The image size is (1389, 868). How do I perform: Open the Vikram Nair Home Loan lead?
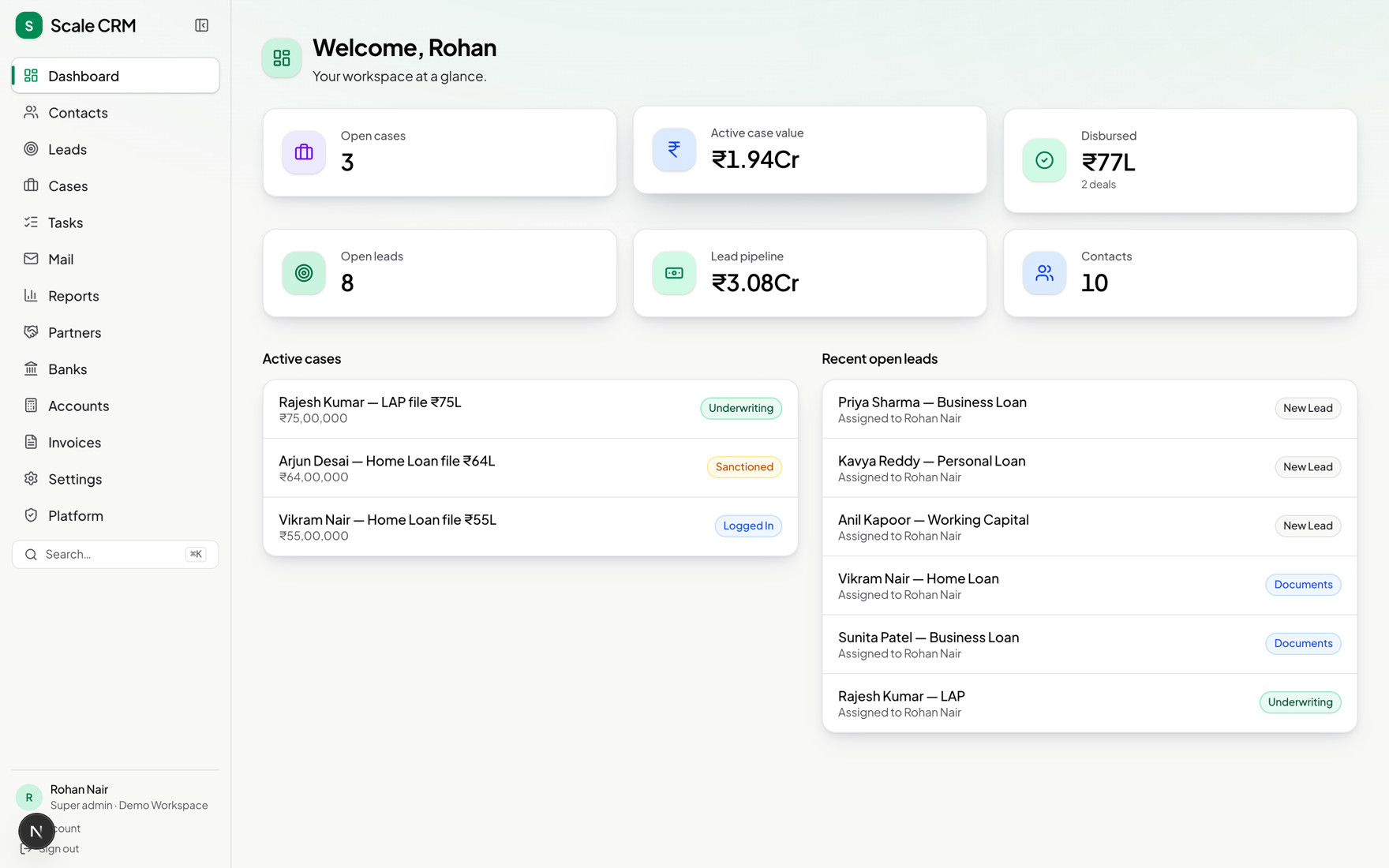coord(1089,586)
